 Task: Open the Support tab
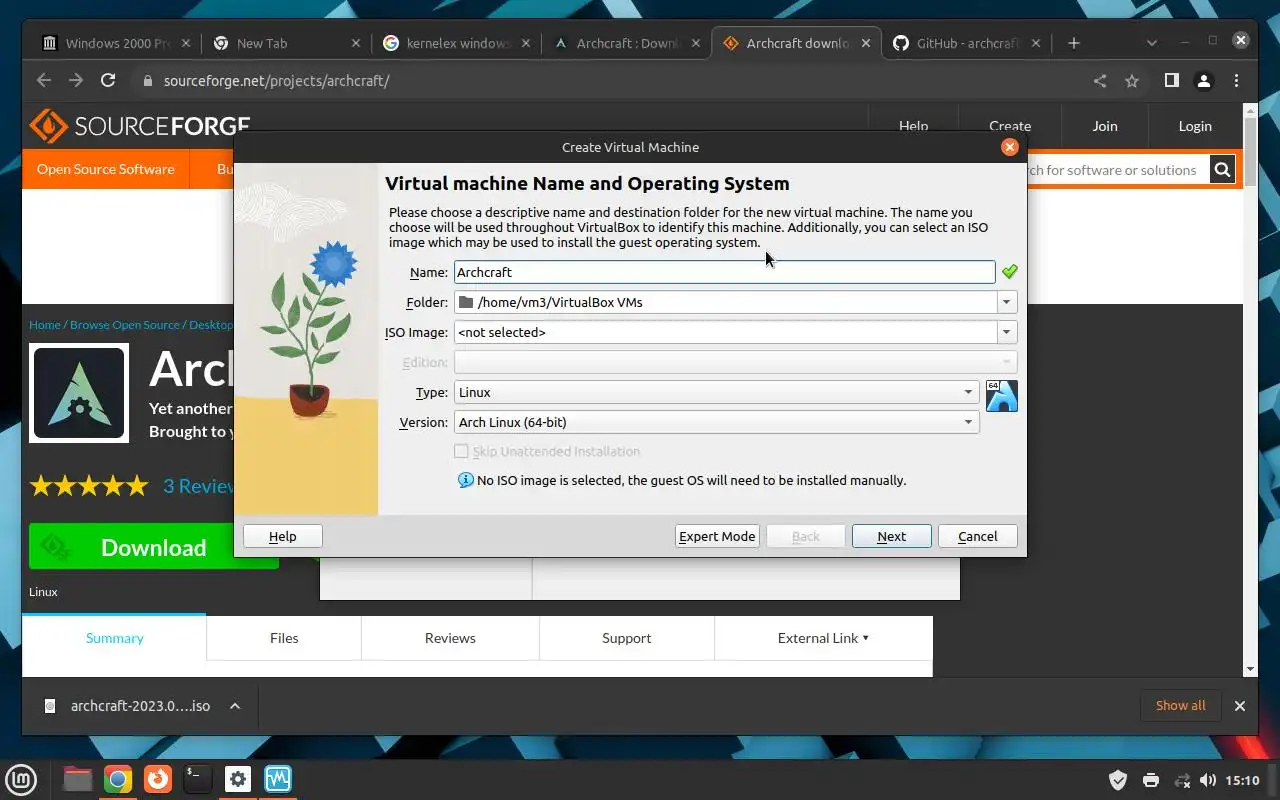point(626,638)
